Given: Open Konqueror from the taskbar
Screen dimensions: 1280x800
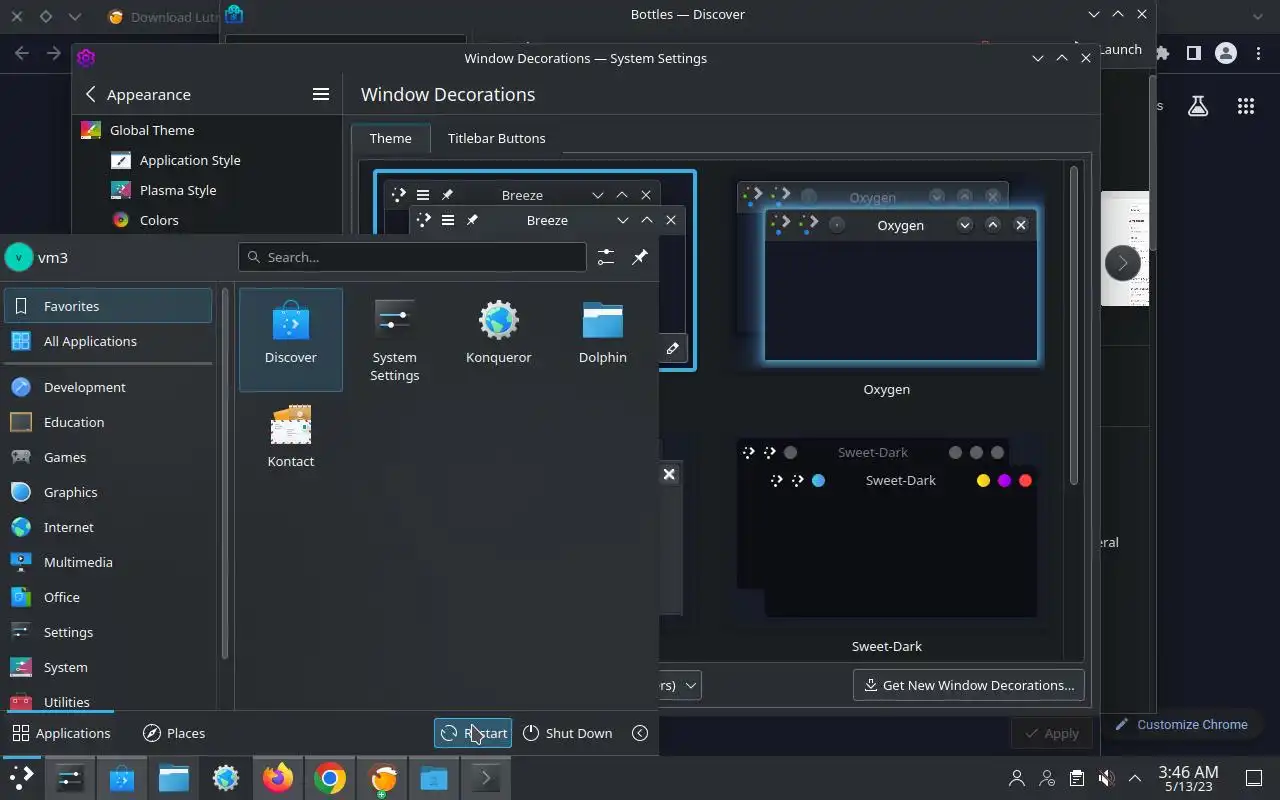Looking at the screenshot, I should [226, 778].
